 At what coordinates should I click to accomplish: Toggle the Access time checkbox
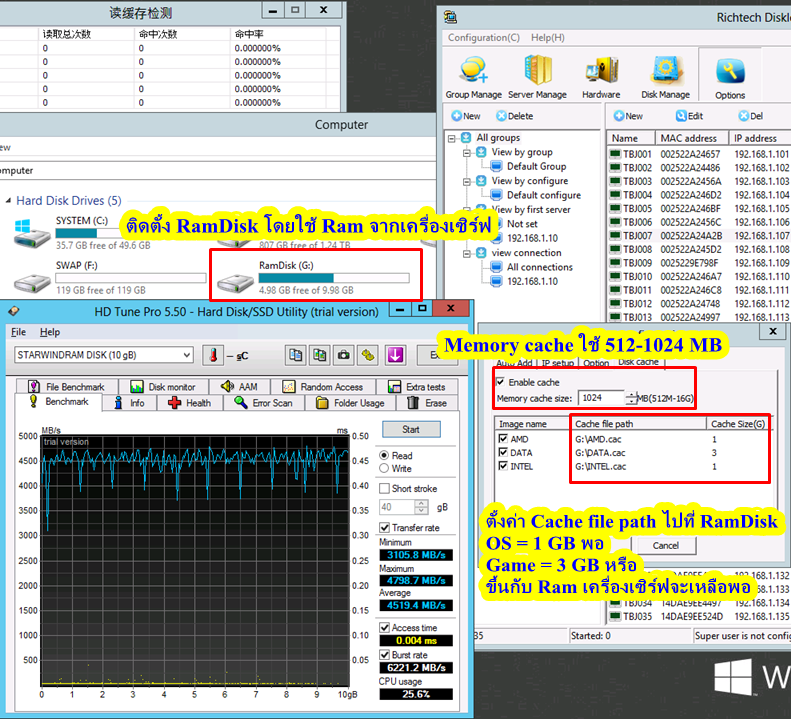click(384, 627)
